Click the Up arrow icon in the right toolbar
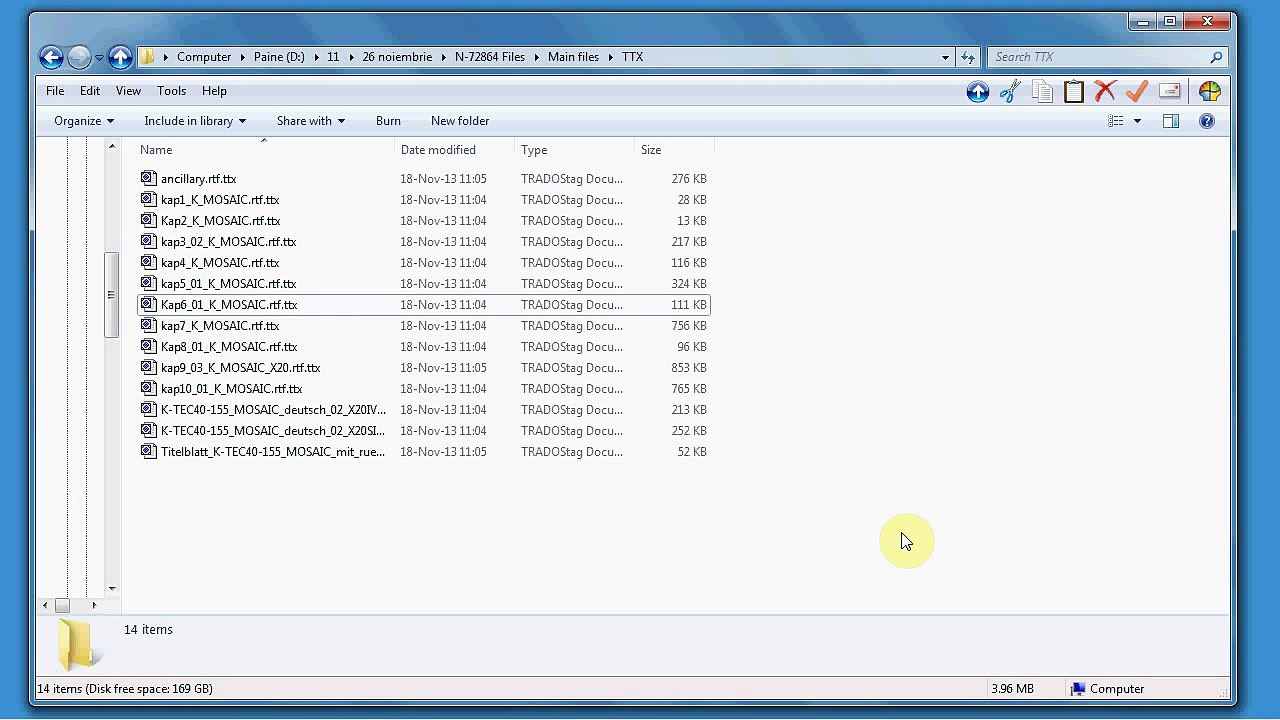Screen dimensions: 1280x720 pos(978,92)
